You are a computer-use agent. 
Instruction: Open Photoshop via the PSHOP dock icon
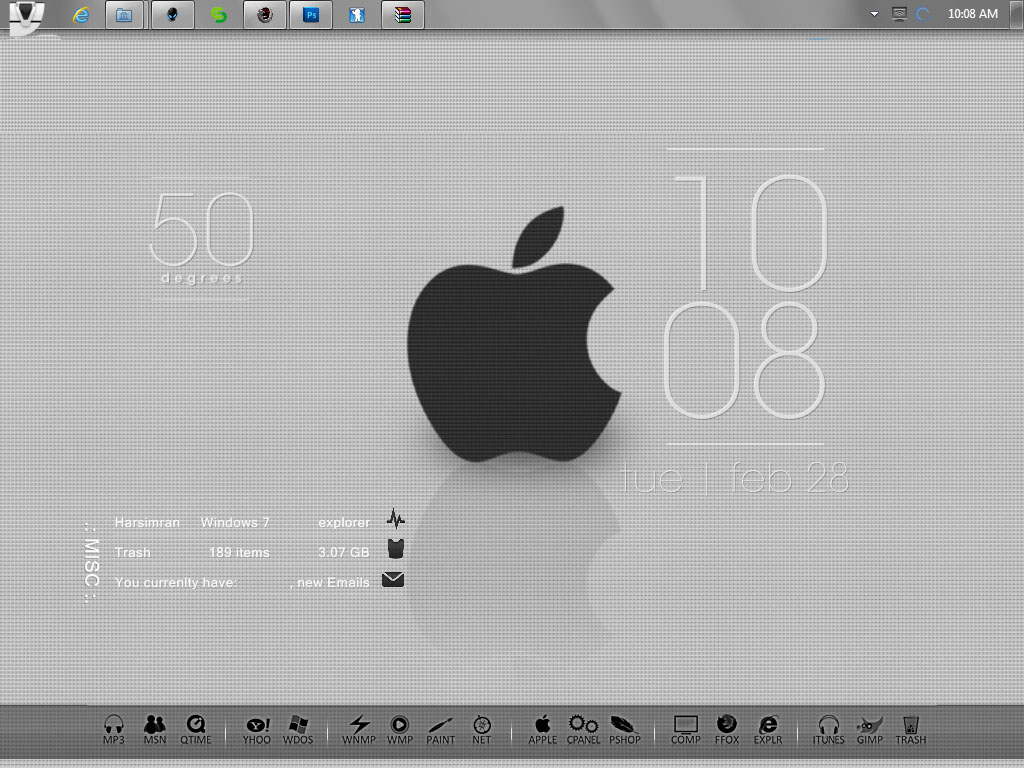(625, 725)
